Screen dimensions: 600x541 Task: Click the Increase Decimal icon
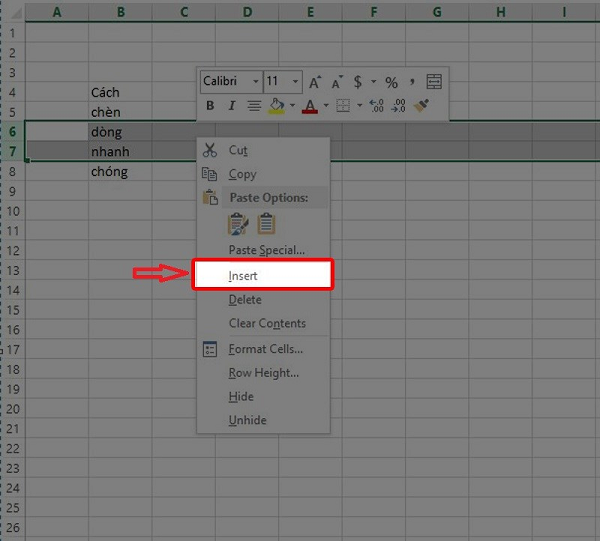377,105
